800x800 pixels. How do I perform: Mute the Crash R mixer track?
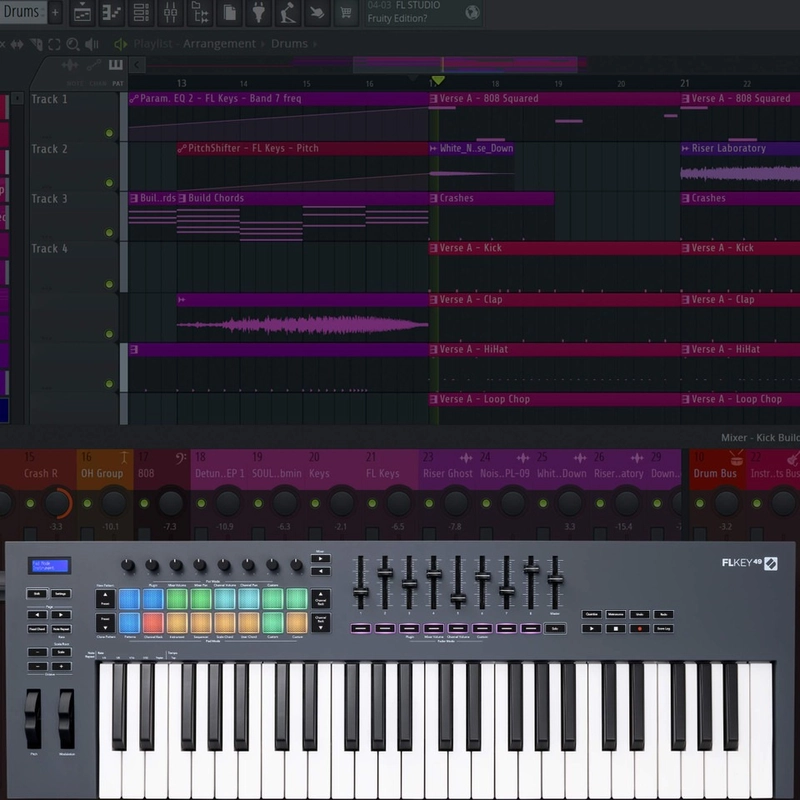point(28,503)
